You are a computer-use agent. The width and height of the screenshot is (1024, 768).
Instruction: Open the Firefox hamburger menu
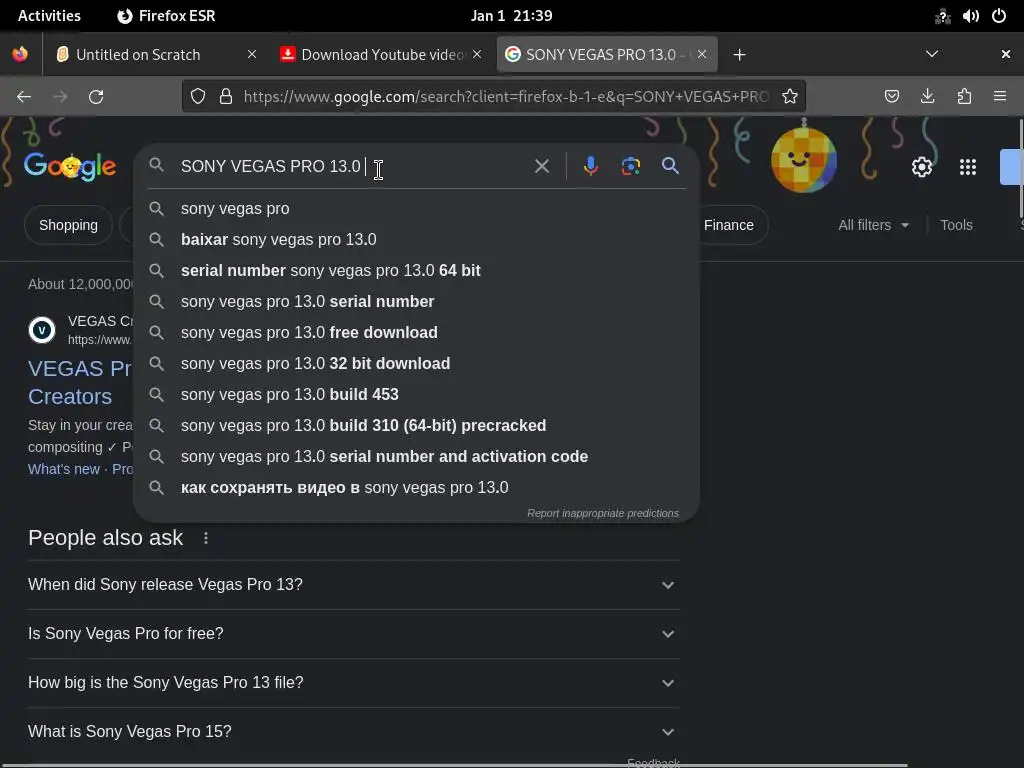(1000, 97)
